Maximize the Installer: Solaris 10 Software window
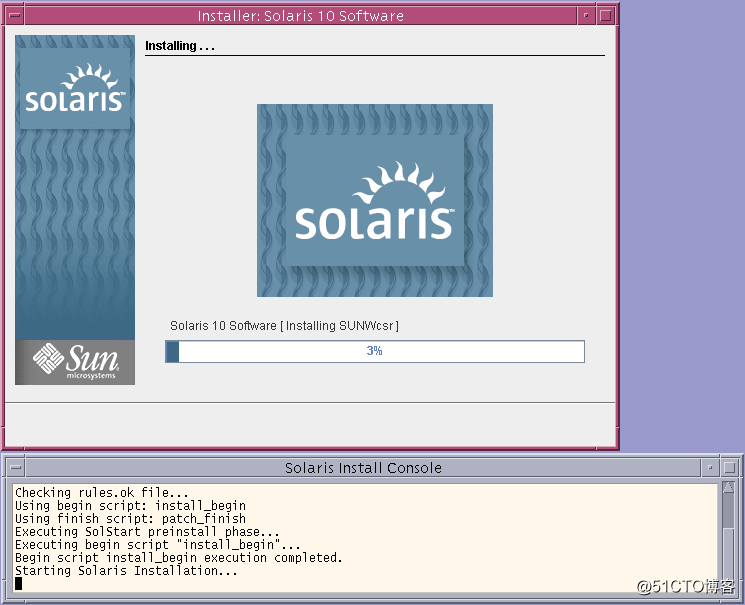The height and width of the screenshot is (605, 745). 606,16
